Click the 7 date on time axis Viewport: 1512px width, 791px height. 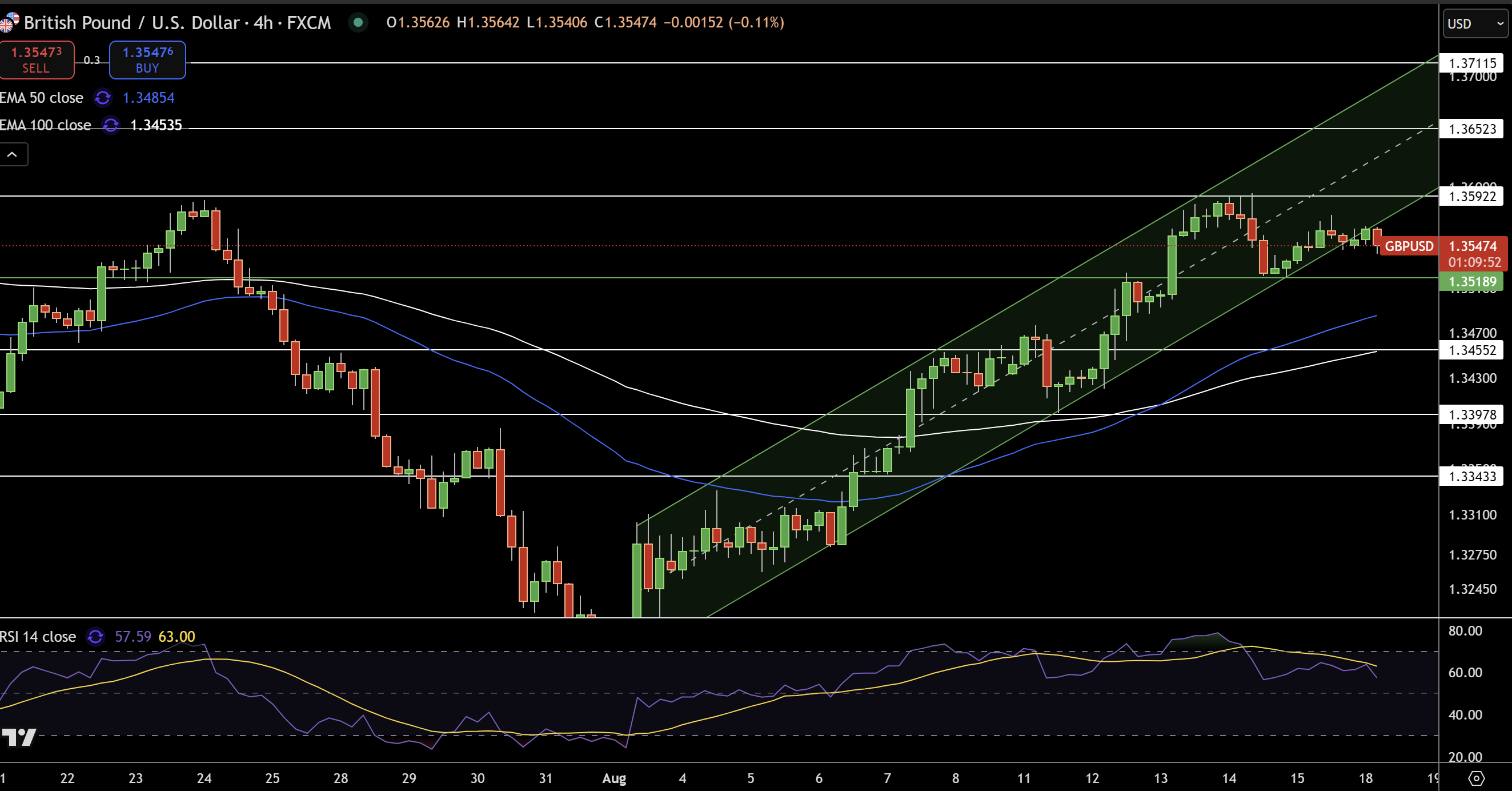tap(888, 778)
